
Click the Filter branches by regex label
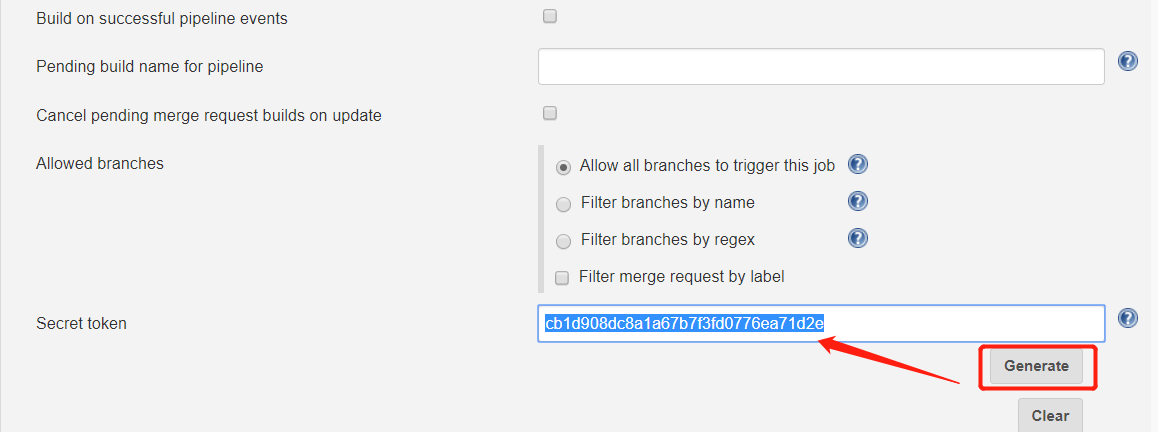tap(667, 240)
